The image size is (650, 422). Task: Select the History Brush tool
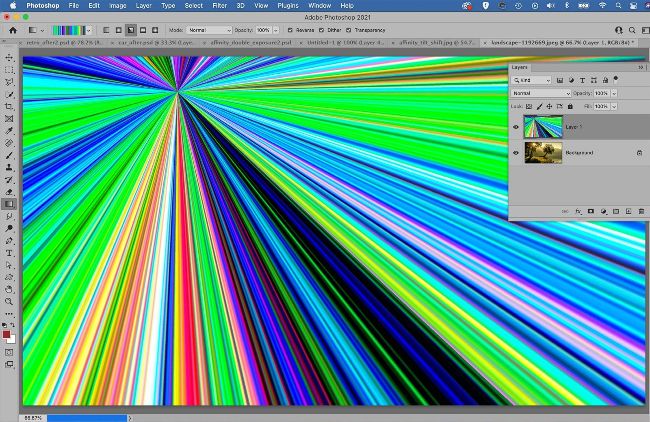pyautogui.click(x=9, y=179)
